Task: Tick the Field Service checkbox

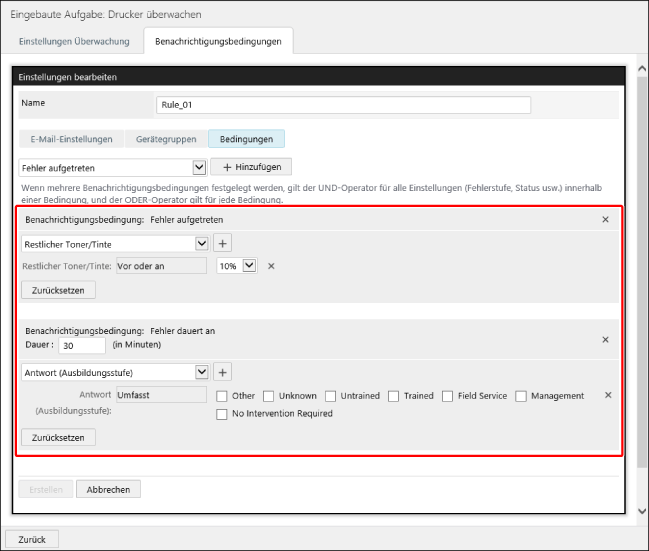Action: coord(448,396)
